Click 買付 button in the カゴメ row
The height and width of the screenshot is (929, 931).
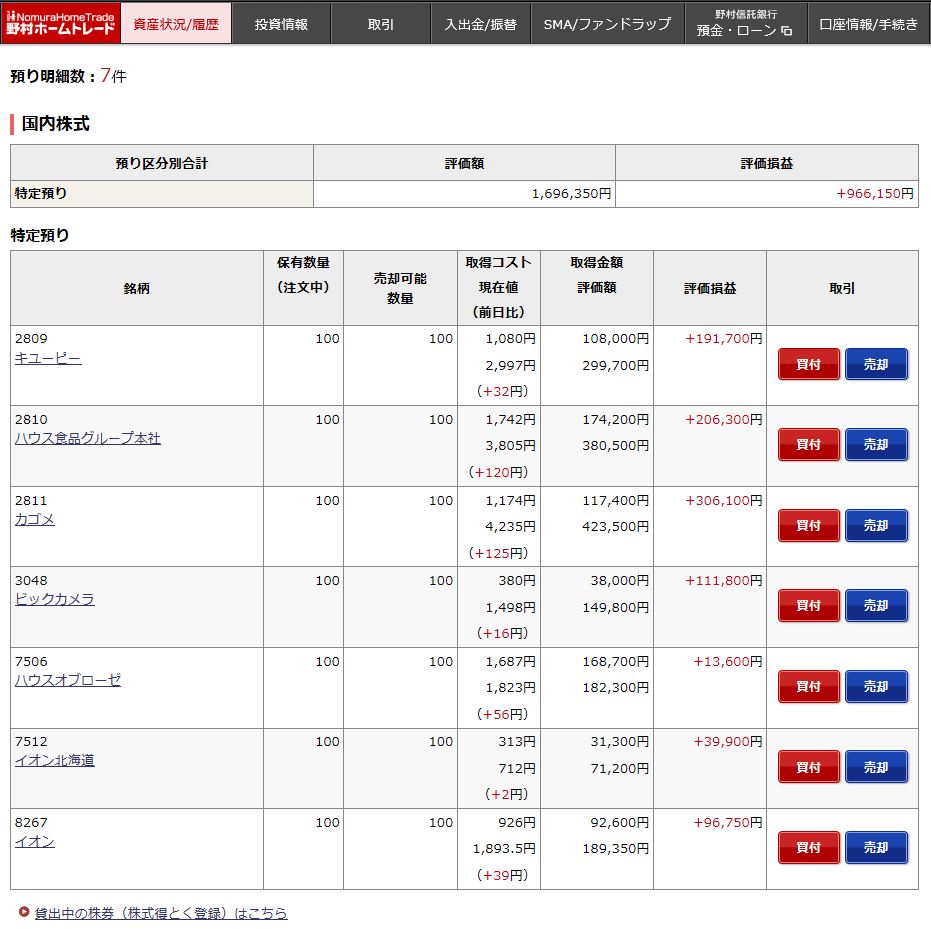coord(808,525)
